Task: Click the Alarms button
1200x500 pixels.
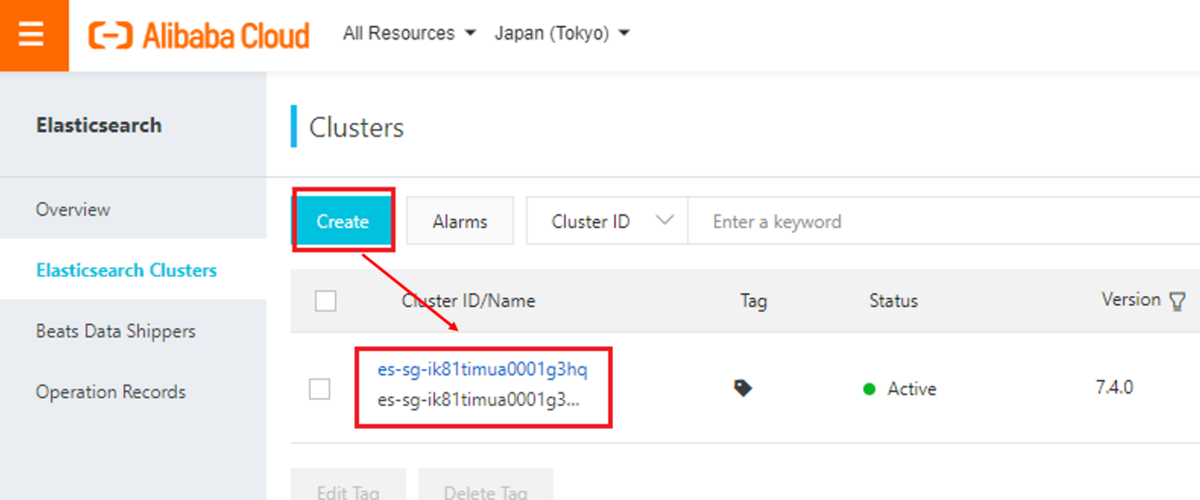Action: pos(460,221)
